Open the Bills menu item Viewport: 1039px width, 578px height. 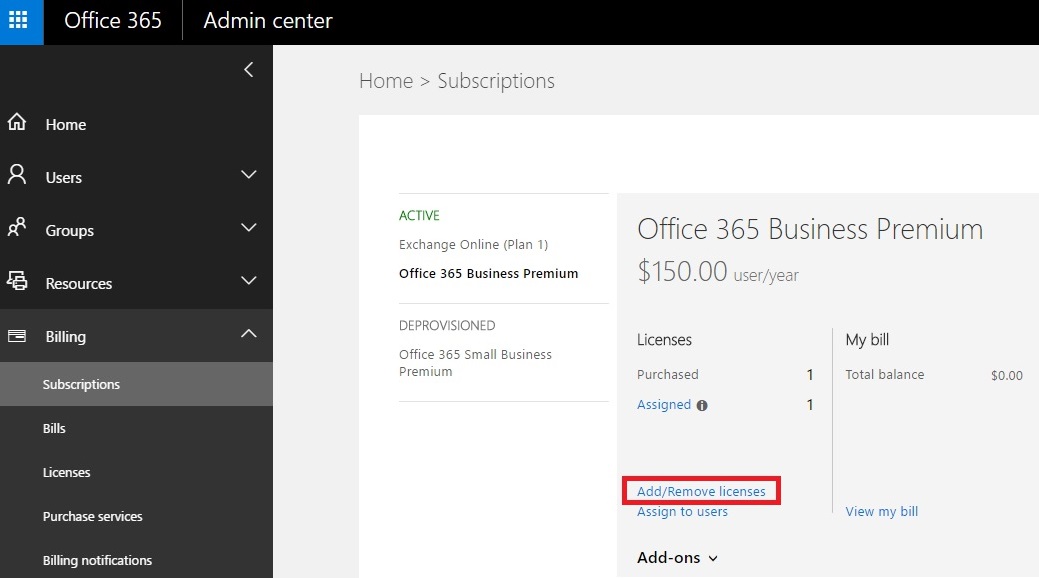click(54, 428)
